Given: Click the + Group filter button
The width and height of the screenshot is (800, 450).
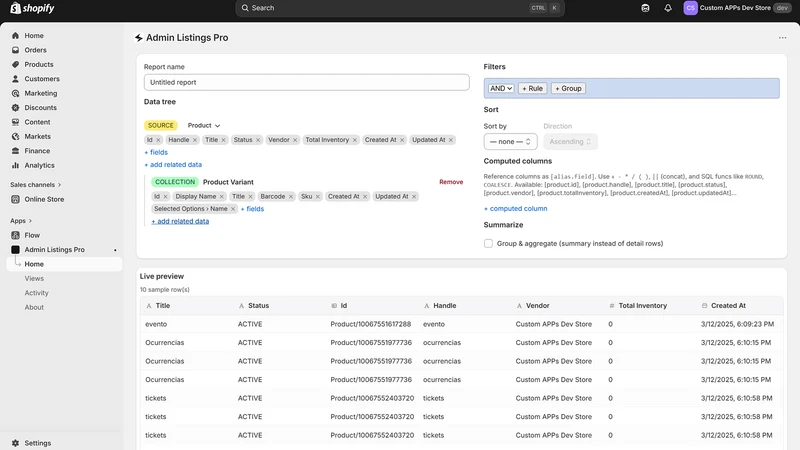Looking at the screenshot, I should pos(568,88).
